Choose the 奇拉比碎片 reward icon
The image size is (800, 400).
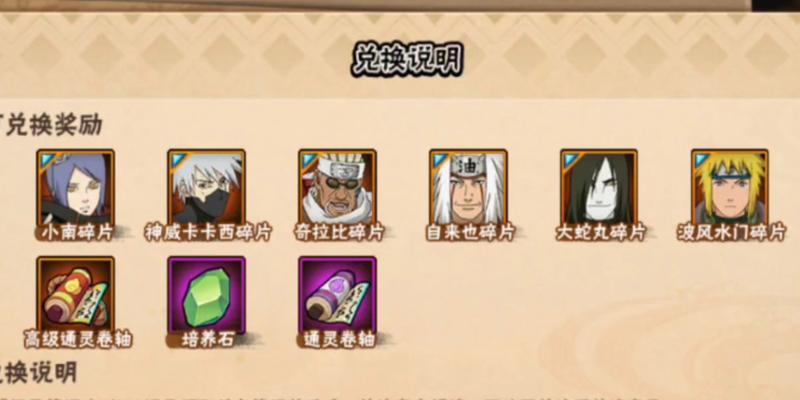(337, 187)
